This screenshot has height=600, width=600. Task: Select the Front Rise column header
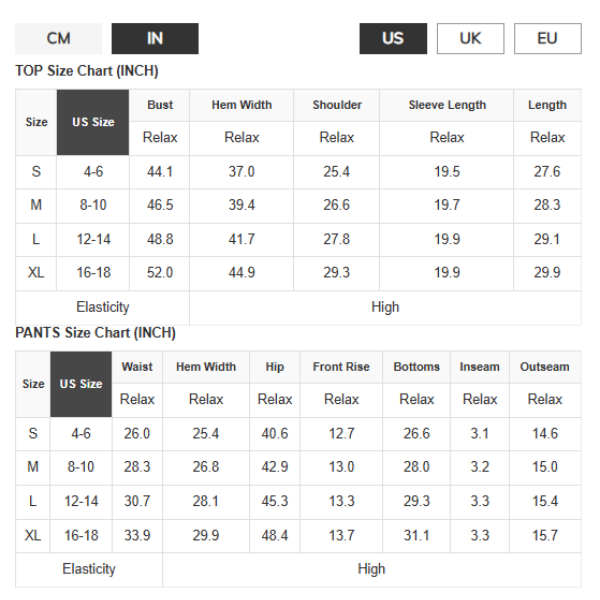[341, 367]
